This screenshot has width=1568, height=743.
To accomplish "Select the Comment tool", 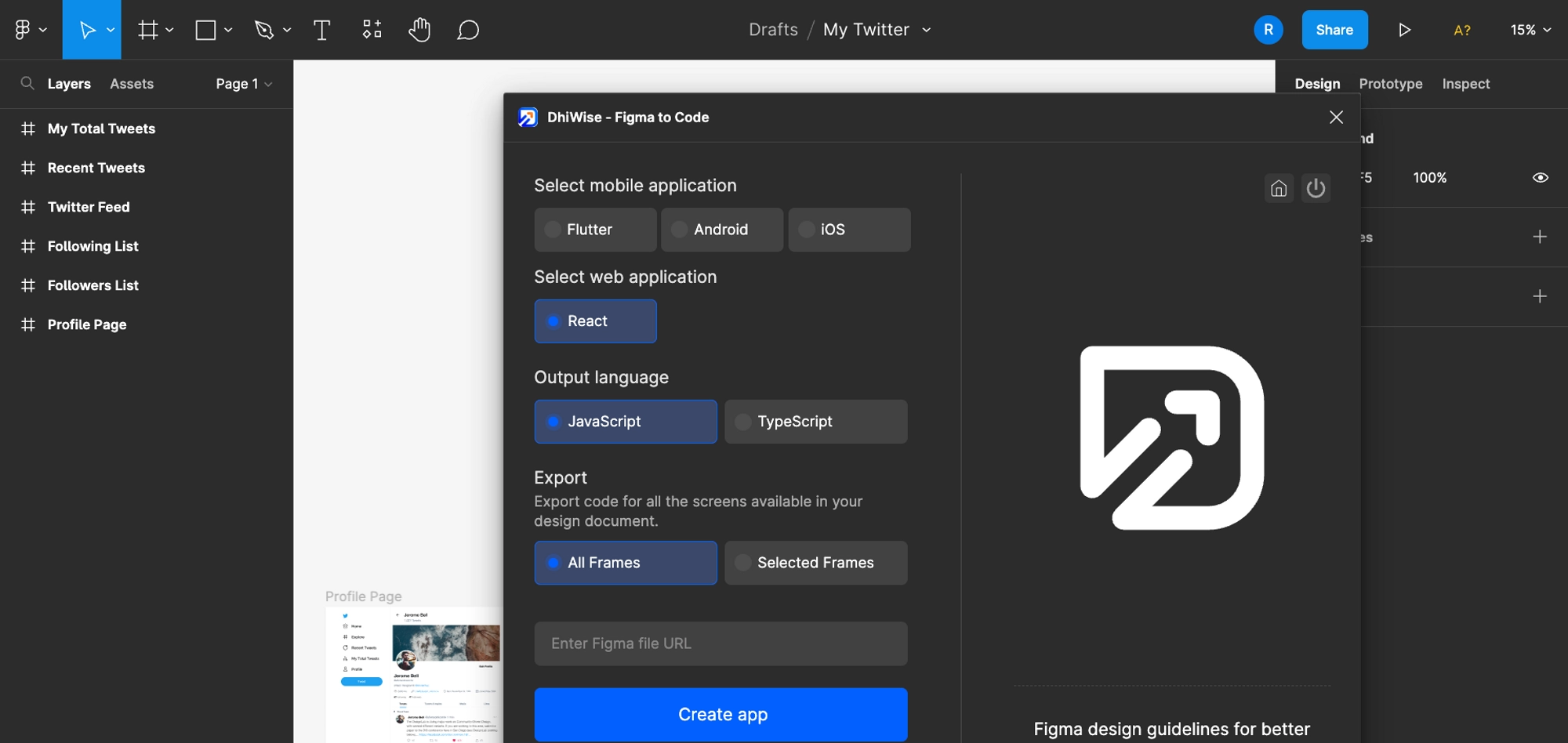I will [x=468, y=30].
